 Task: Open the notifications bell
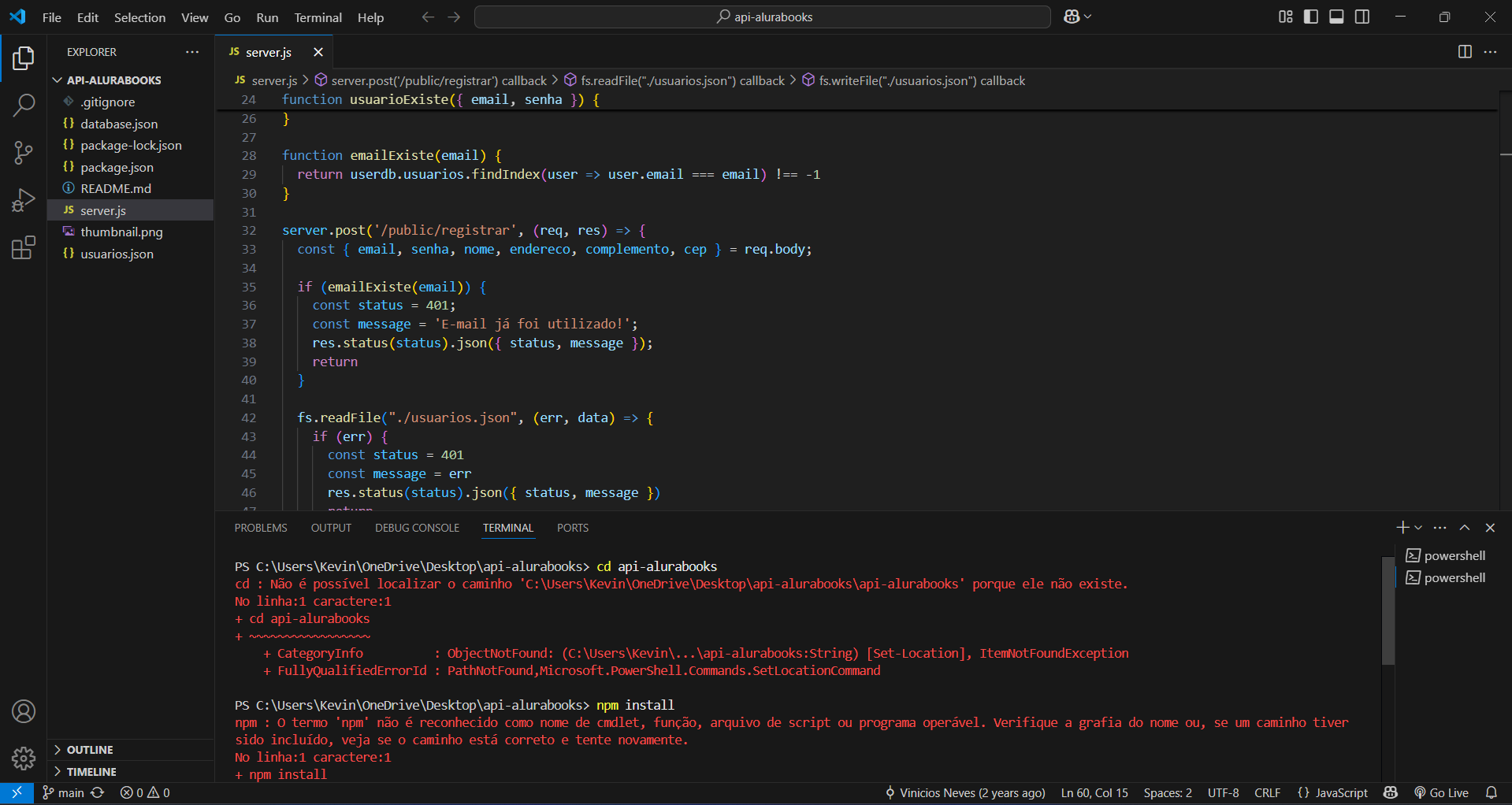[x=1492, y=793]
